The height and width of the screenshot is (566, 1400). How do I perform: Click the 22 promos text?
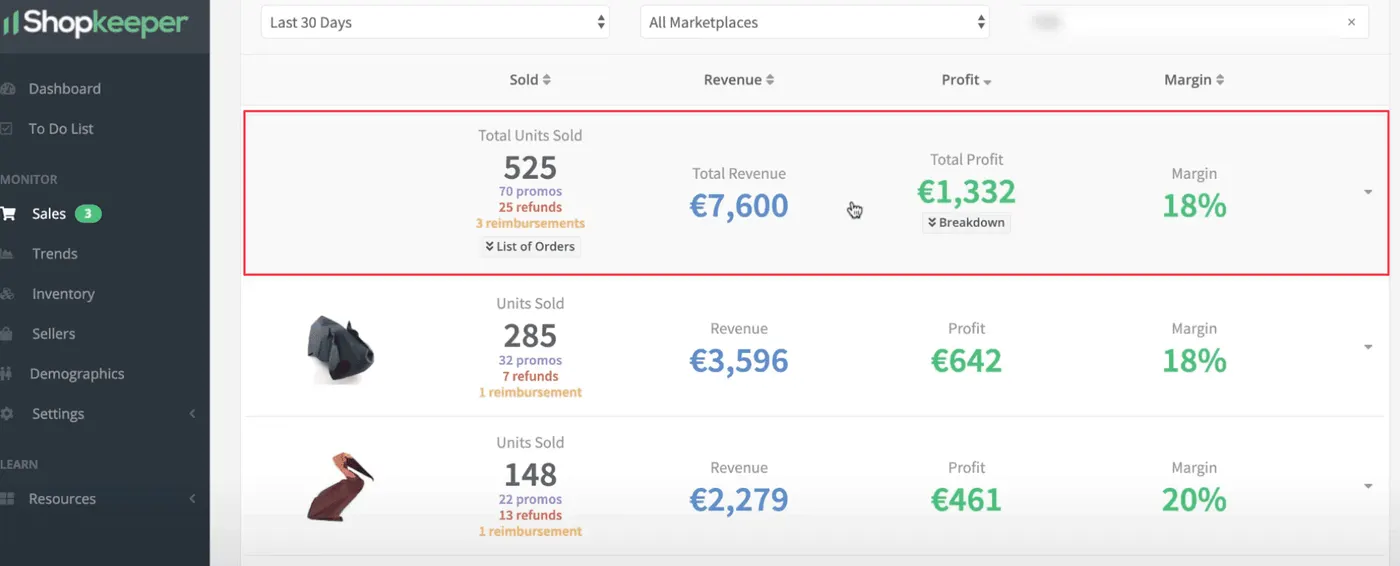click(530, 499)
